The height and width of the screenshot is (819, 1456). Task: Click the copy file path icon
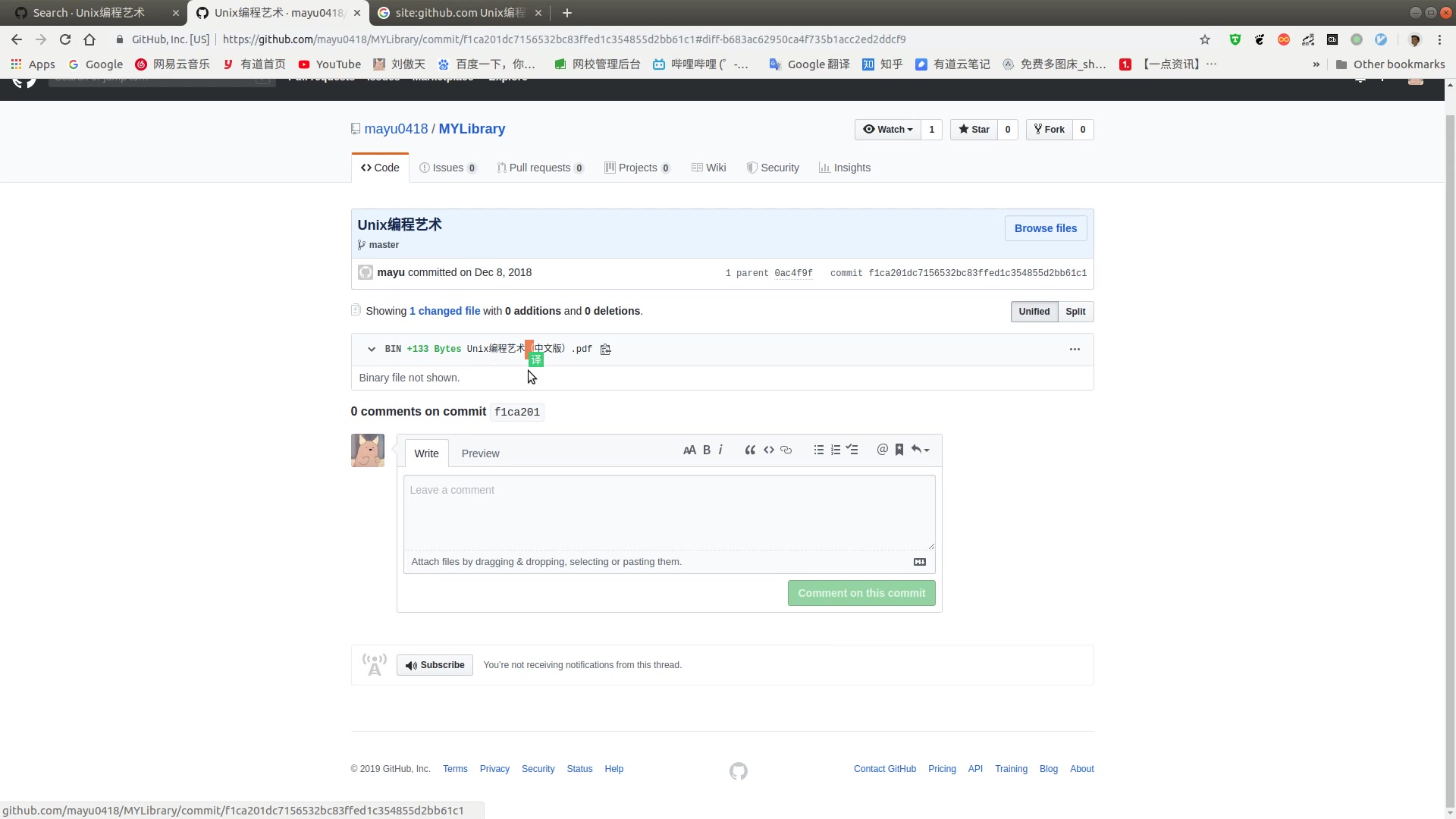pyautogui.click(x=605, y=349)
